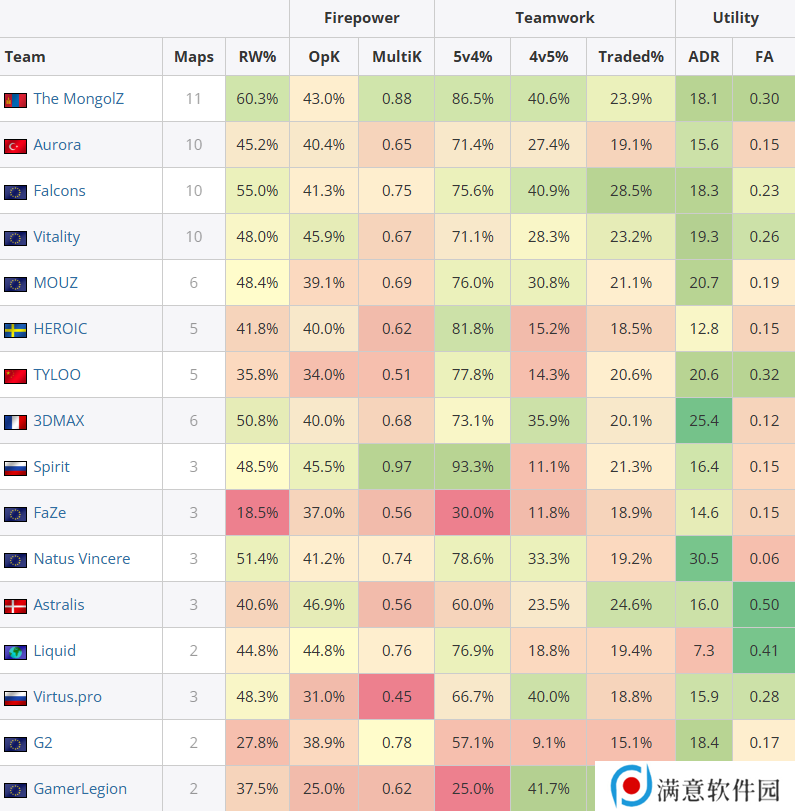Click Liquid's world globe flag icon
Image resolution: width=795 pixels, height=811 pixels.
tap(16, 652)
